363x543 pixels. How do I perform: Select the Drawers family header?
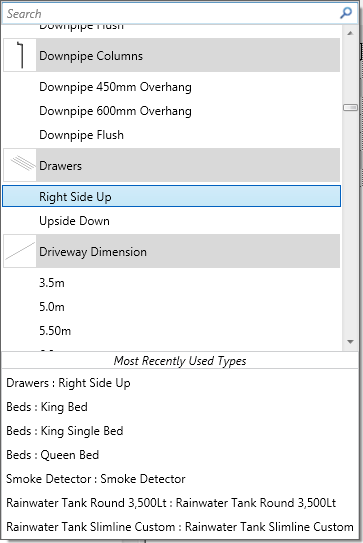tap(171, 165)
